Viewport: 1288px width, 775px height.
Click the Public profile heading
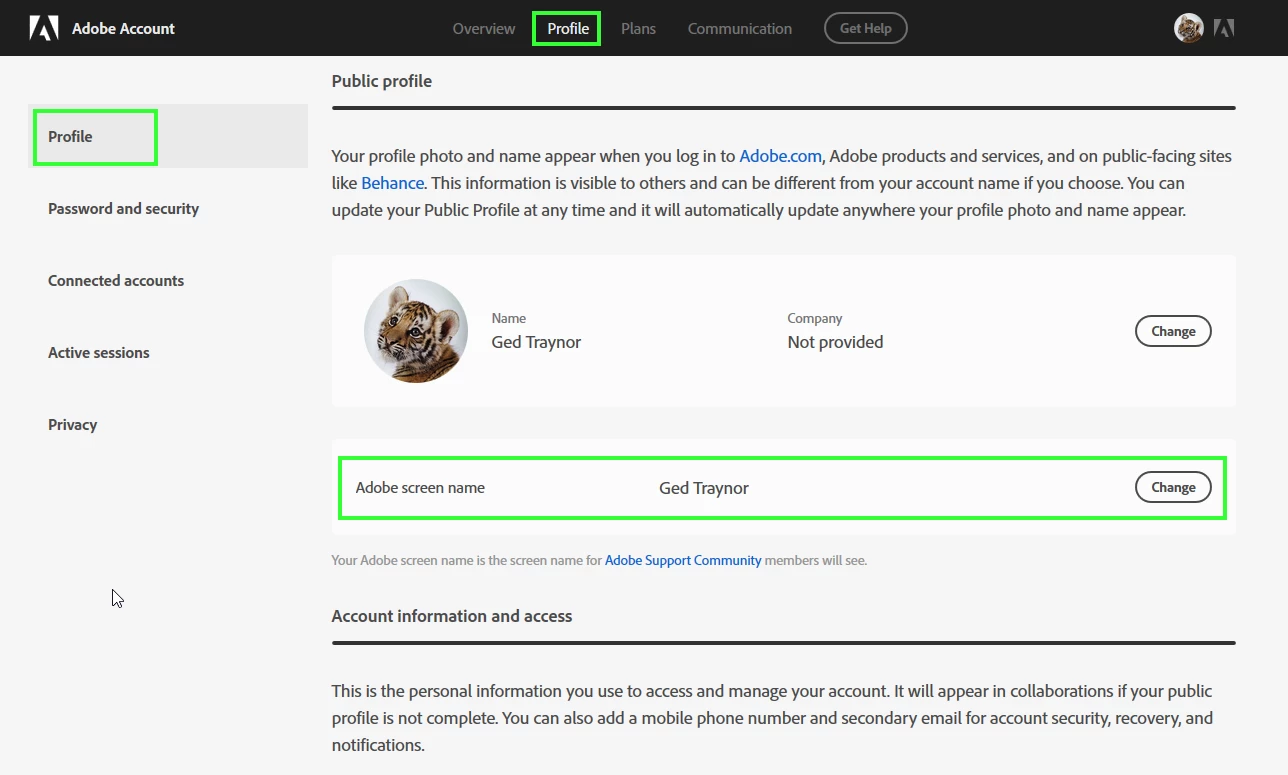(x=382, y=81)
